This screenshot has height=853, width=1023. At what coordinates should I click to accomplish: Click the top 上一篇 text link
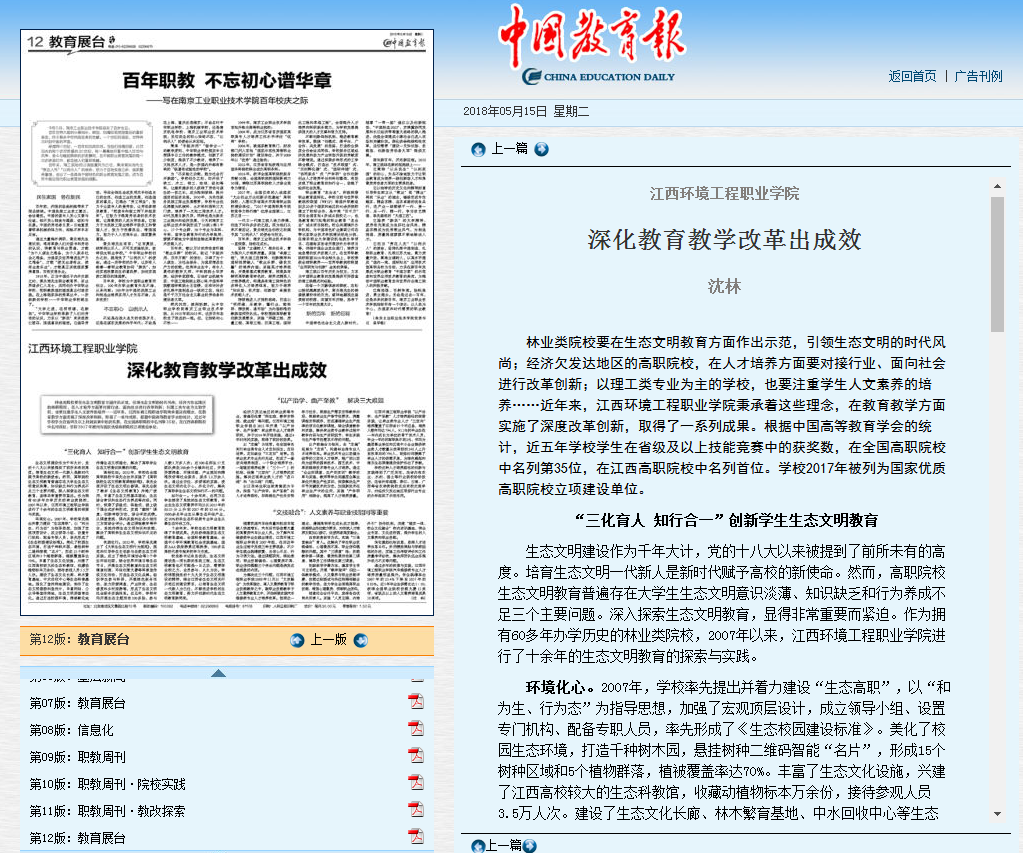click(510, 149)
